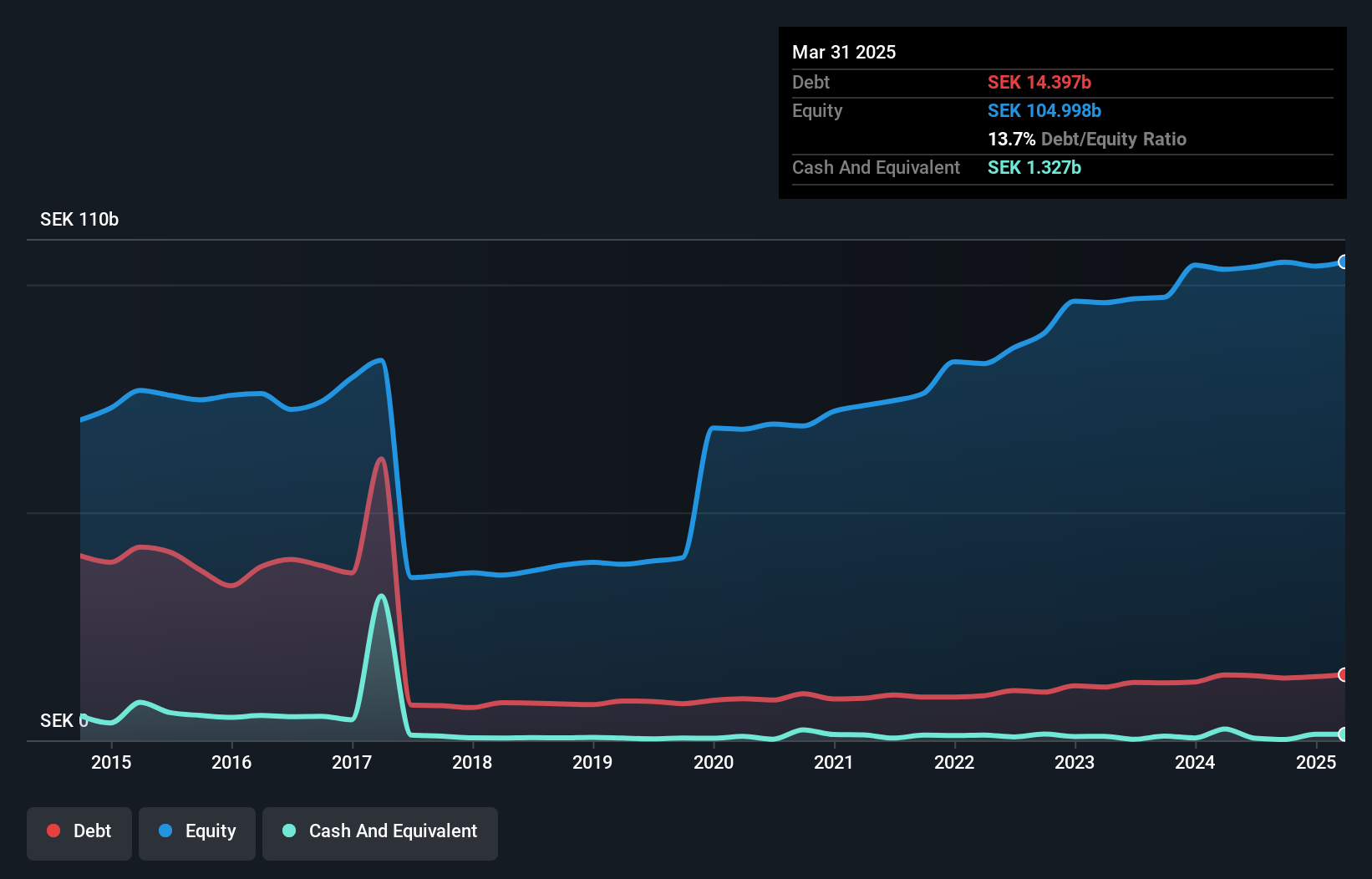Viewport: 1372px width, 879px height.
Task: Click the 2017 x-axis label
Action: click(352, 762)
